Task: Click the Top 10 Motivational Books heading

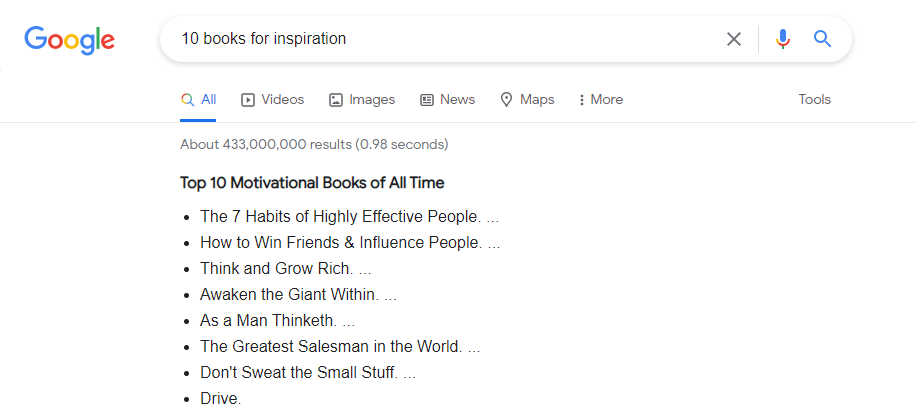Action: pyautogui.click(x=312, y=183)
